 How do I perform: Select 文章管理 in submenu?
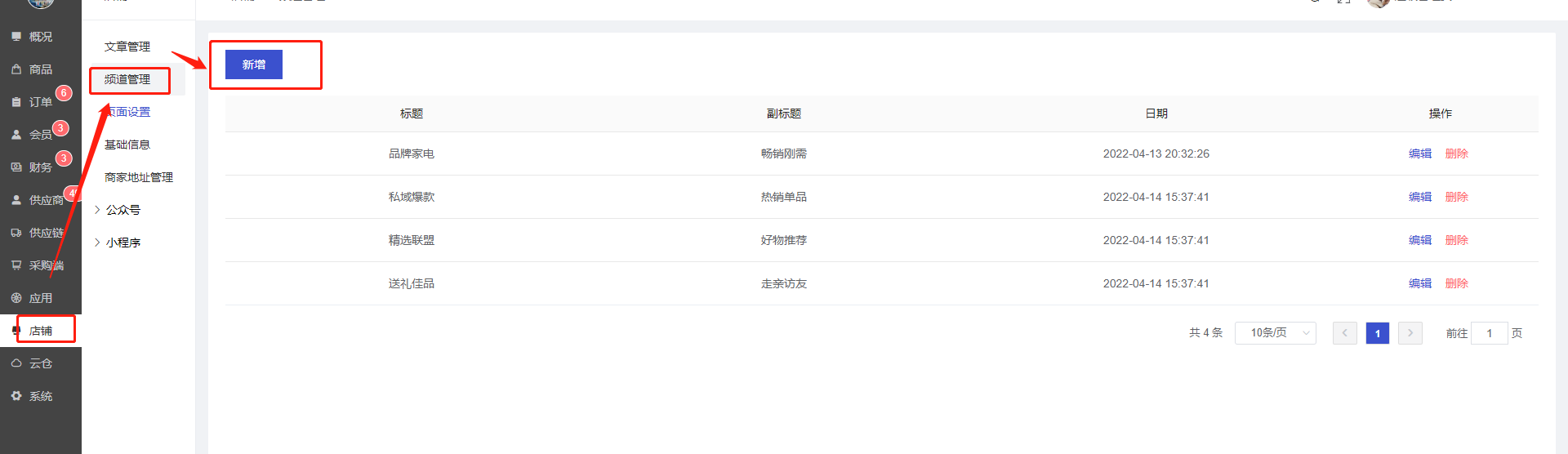tap(127, 47)
